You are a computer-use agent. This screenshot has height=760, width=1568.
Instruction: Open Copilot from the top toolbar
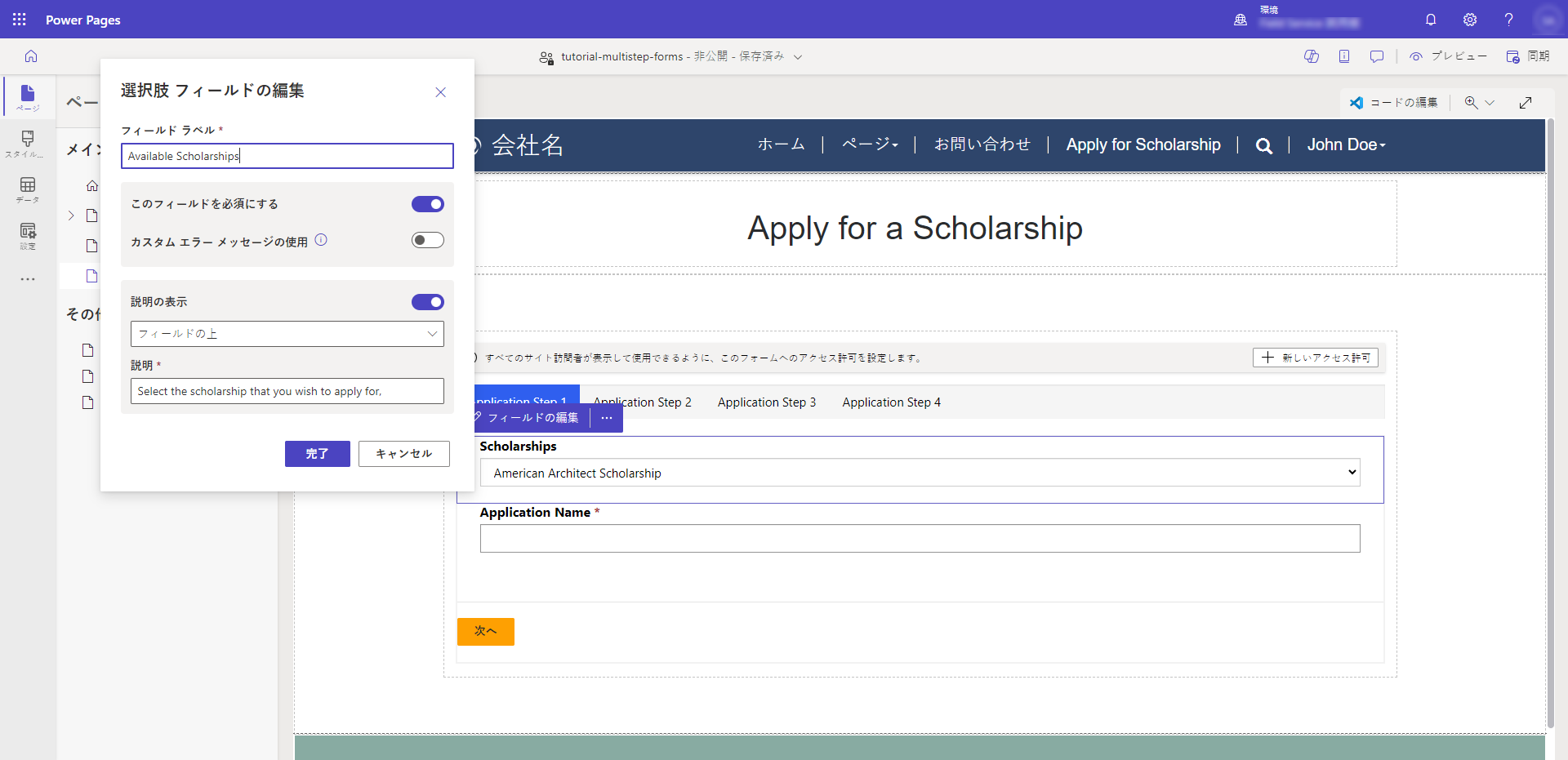1312,56
